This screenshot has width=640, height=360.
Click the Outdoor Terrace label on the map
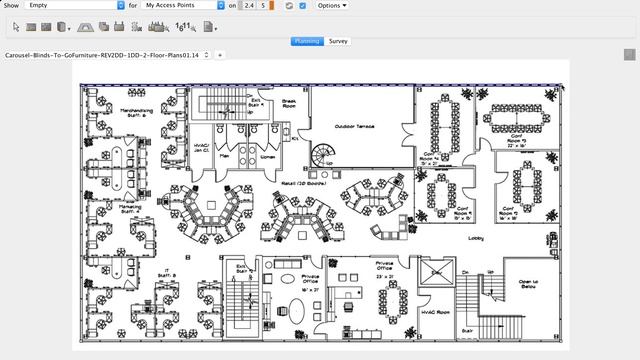point(354,127)
